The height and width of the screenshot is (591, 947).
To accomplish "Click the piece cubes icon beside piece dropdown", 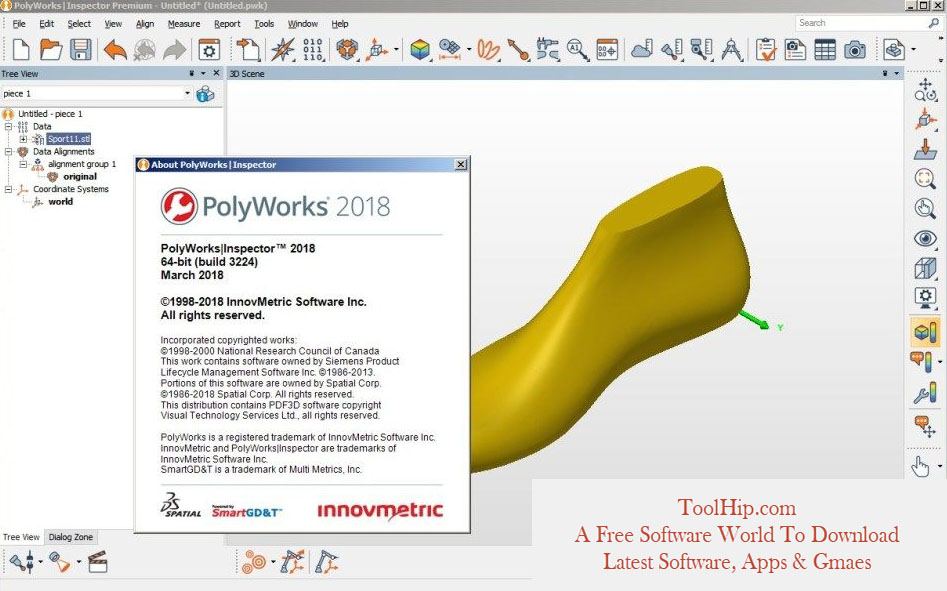I will tap(205, 94).
